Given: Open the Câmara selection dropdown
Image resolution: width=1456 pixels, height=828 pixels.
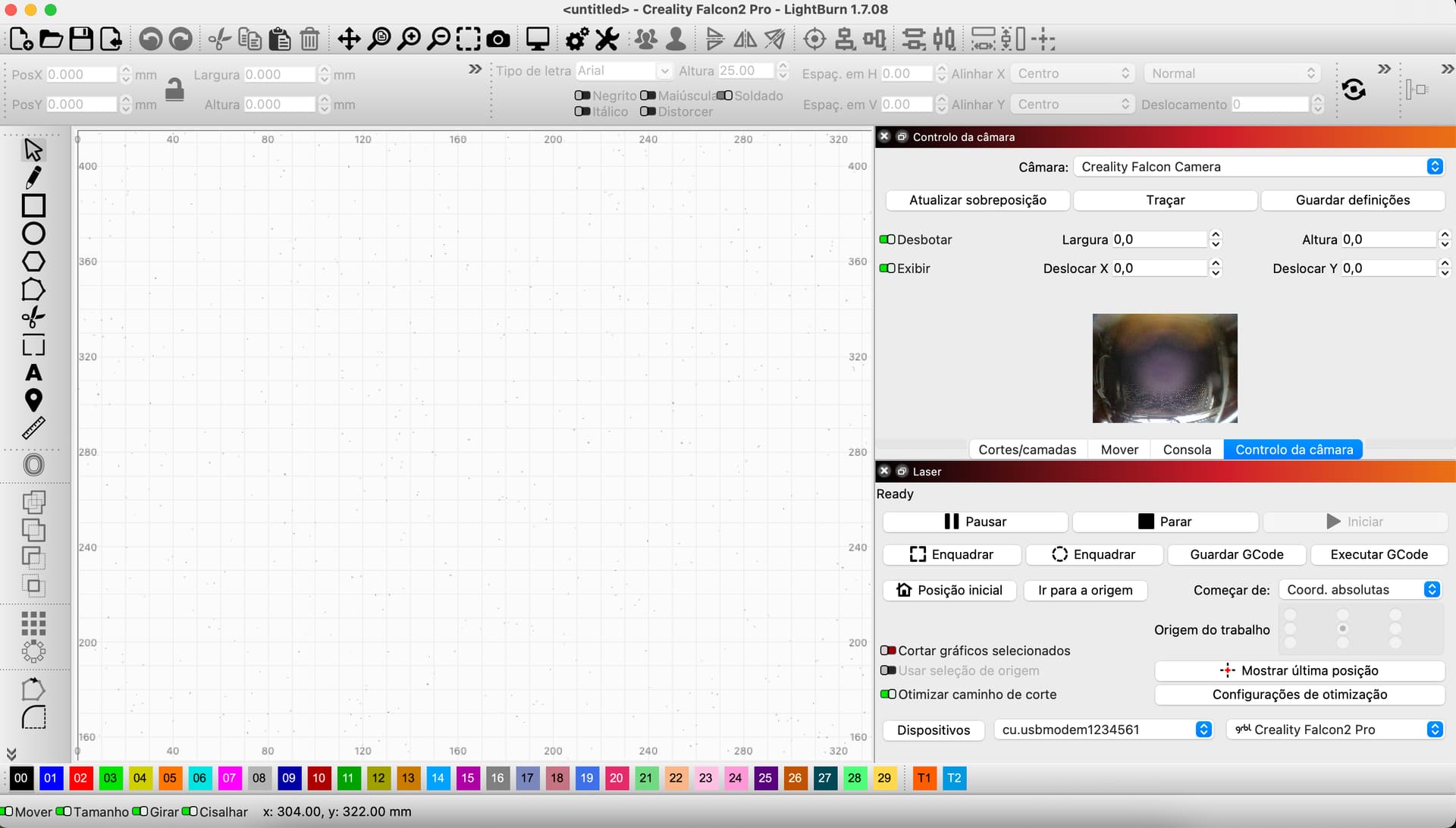Looking at the screenshot, I should tap(1257, 167).
